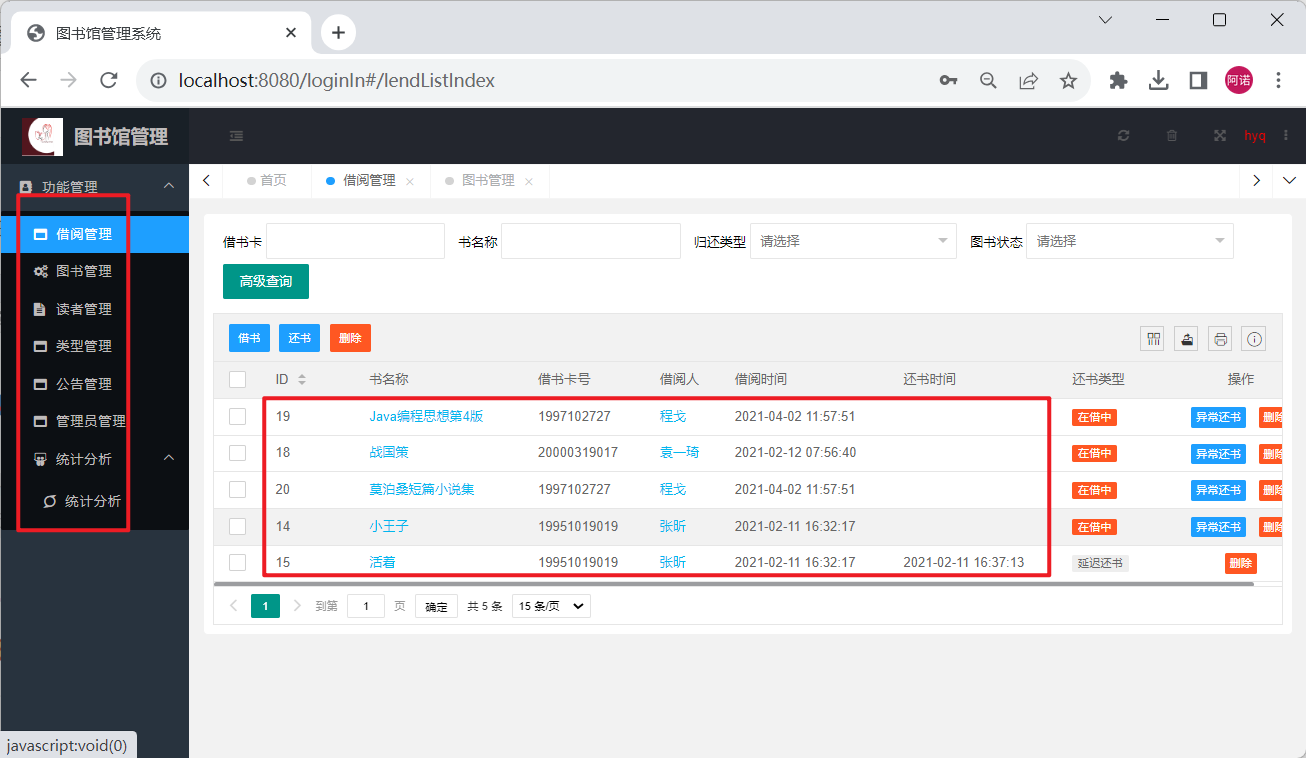Click the trash icon in top header
Viewport: 1306px width, 758px height.
1172,136
